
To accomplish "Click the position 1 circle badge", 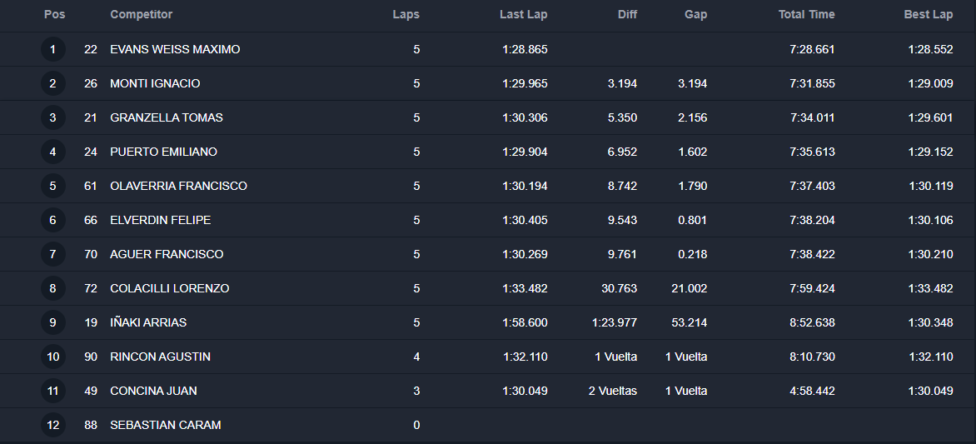I will [x=53, y=49].
